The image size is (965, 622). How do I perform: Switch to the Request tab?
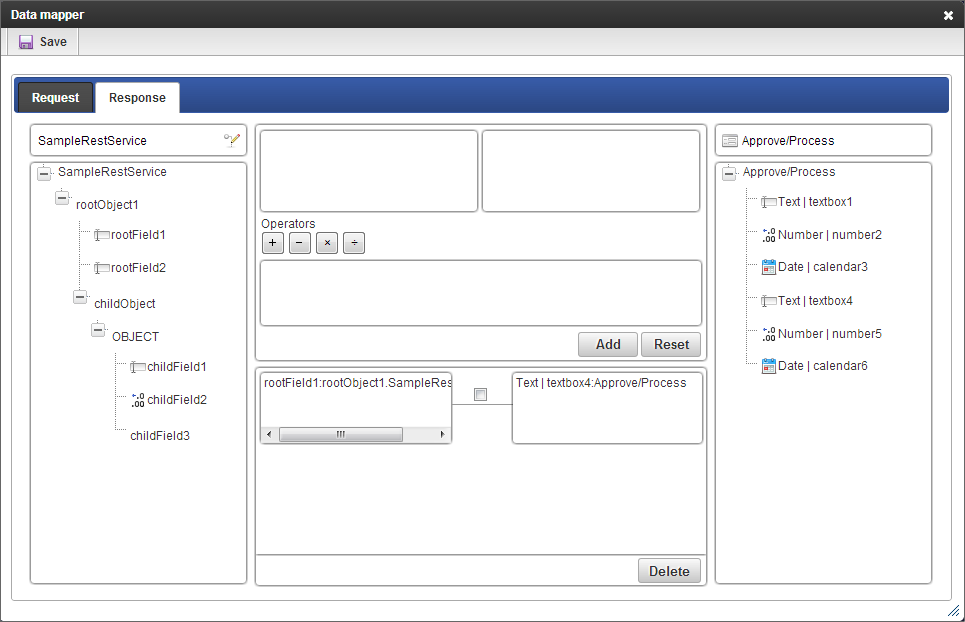tap(55, 98)
